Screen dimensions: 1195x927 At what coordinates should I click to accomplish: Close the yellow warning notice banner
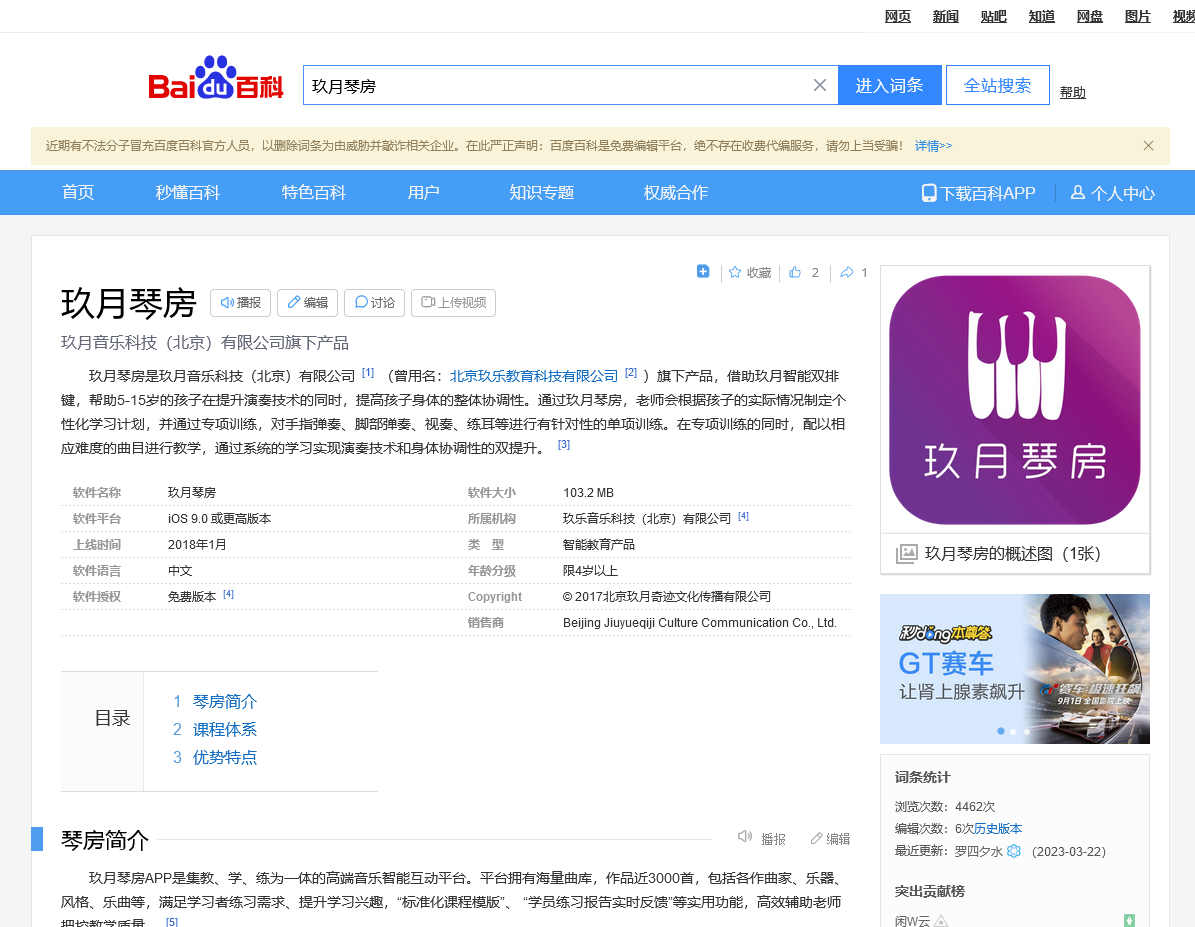point(1149,146)
